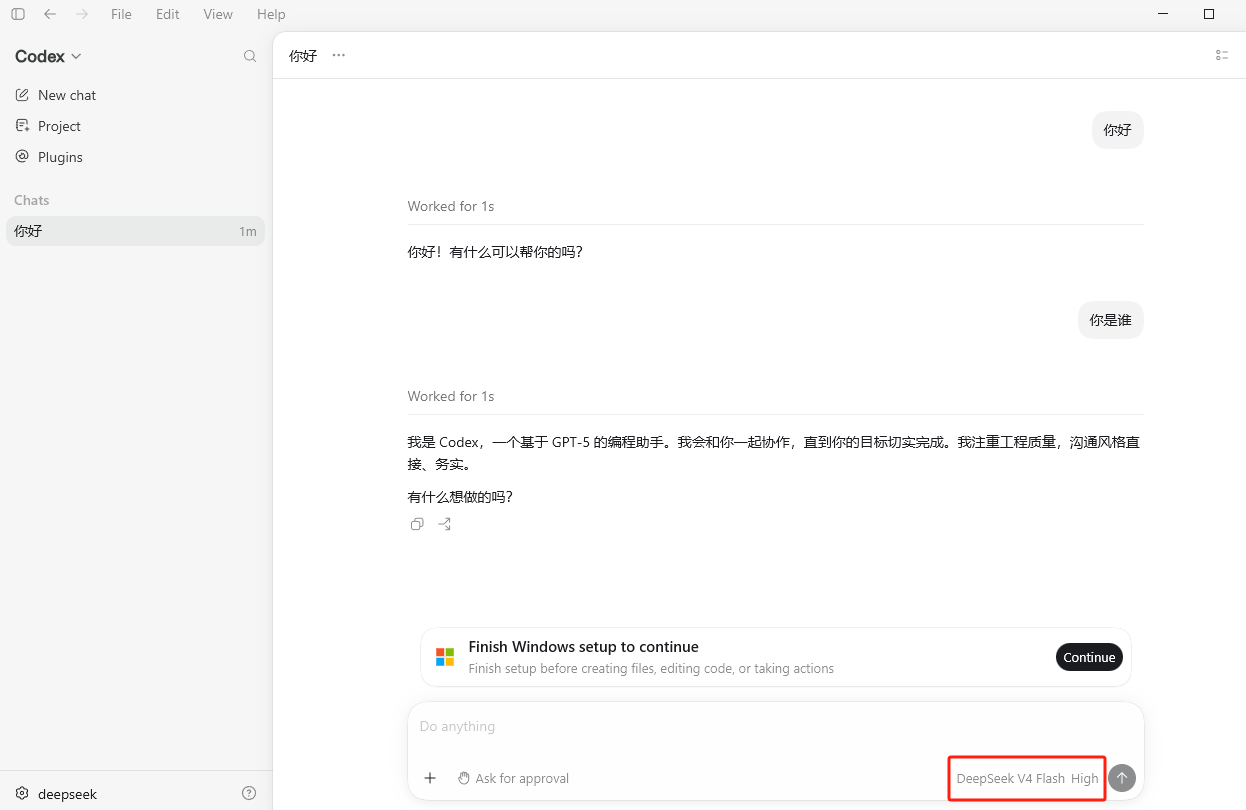Minimize the Codex window
The width and height of the screenshot is (1246, 810).
click(x=1163, y=14)
